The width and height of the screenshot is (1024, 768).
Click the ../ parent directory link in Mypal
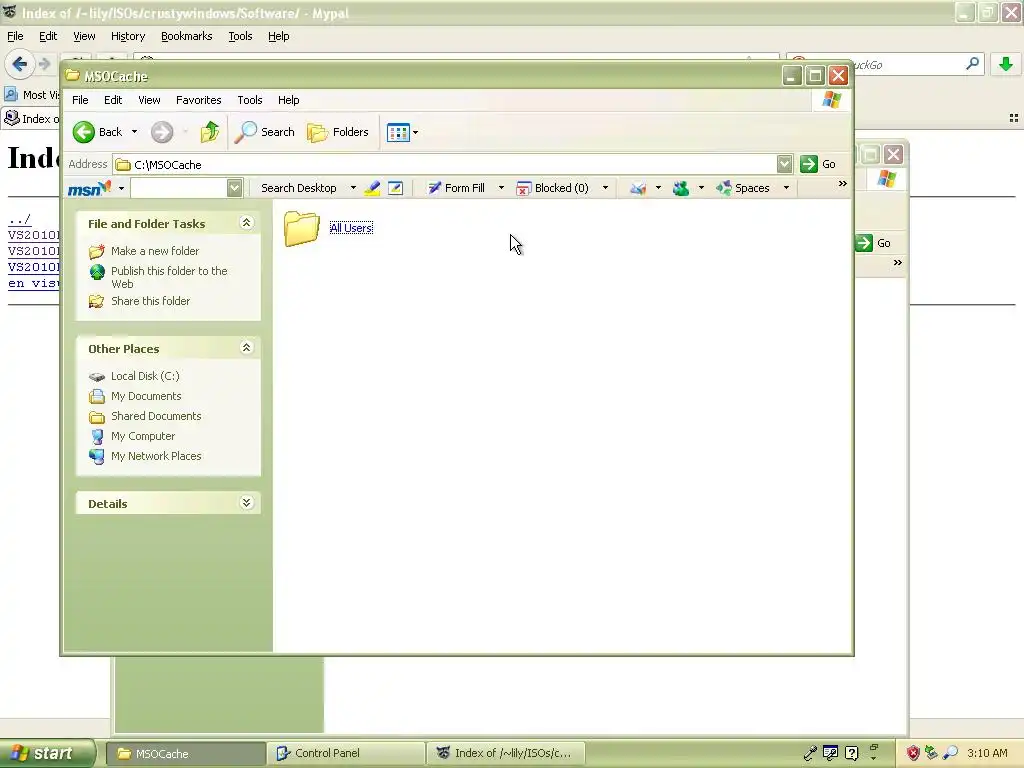pos(20,219)
